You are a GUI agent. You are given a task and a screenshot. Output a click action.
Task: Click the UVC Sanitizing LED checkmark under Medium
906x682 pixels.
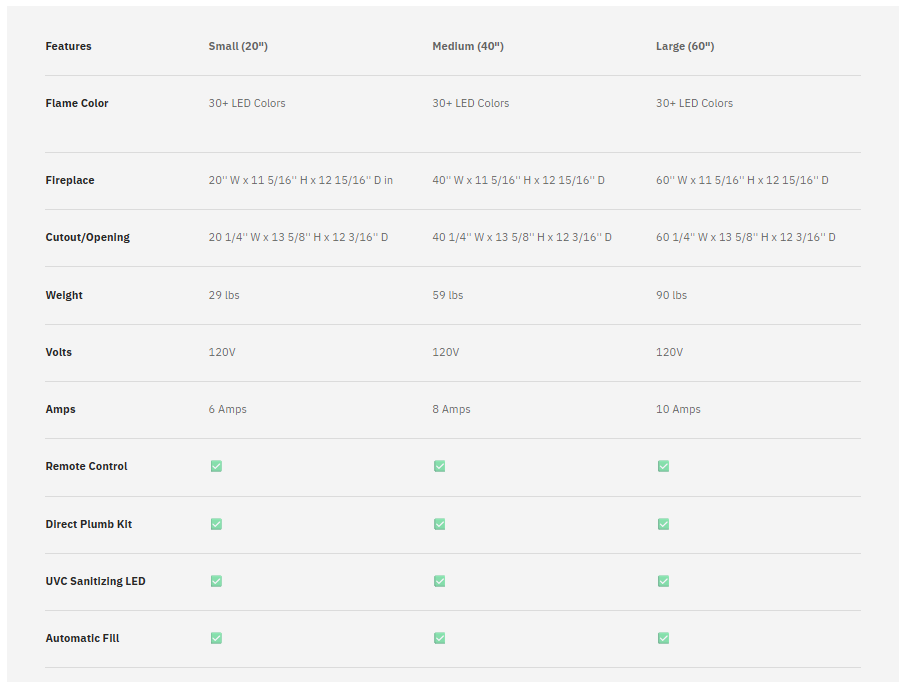440,581
